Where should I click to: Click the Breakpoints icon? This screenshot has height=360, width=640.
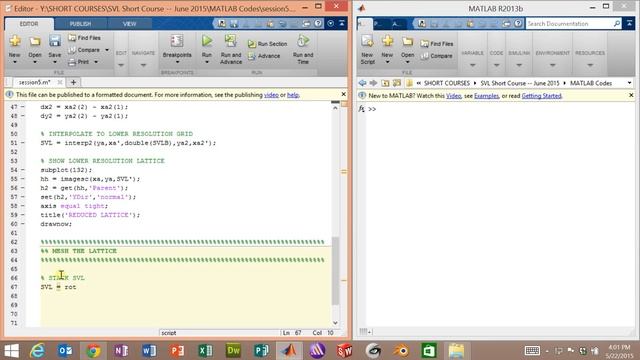177,41
